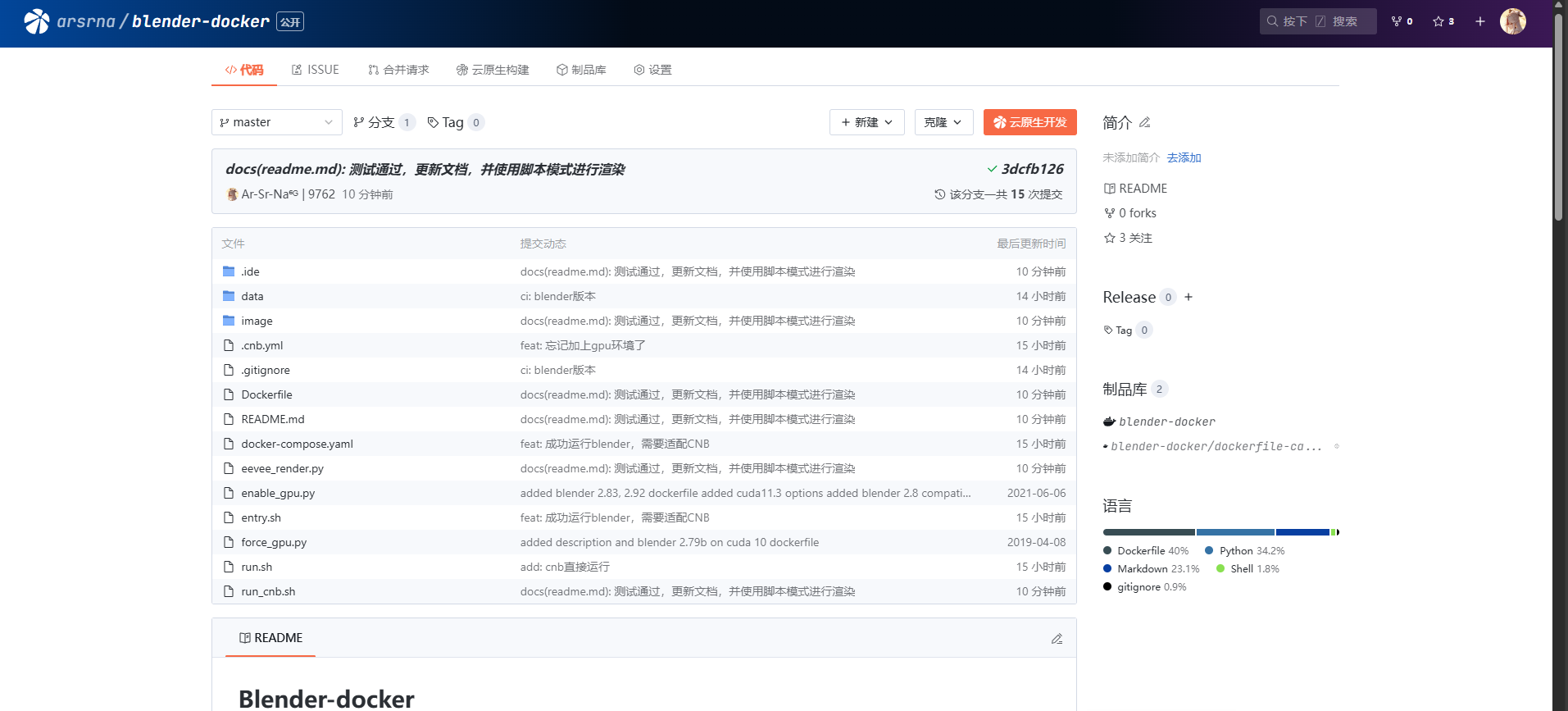
Task: Open entry.sh file
Action: [x=261, y=517]
